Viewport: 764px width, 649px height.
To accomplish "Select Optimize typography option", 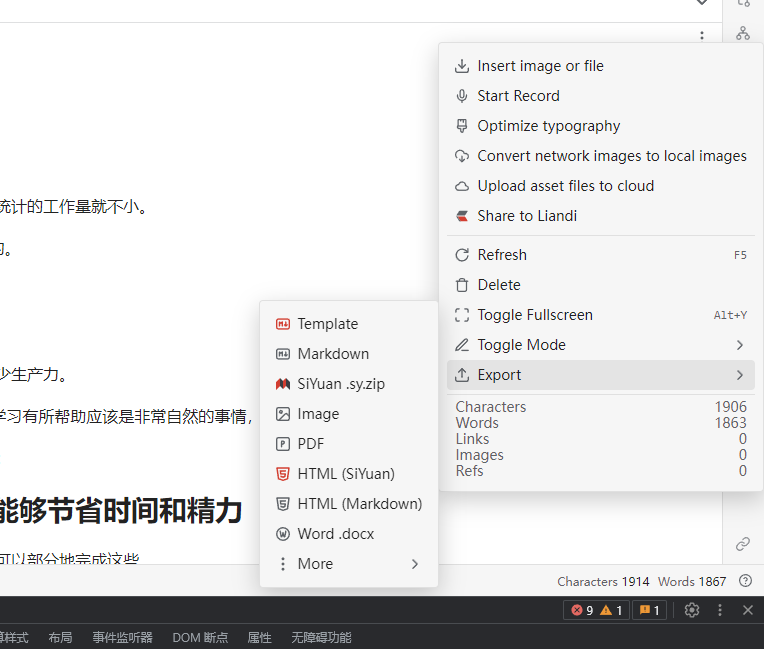I will (600, 126).
